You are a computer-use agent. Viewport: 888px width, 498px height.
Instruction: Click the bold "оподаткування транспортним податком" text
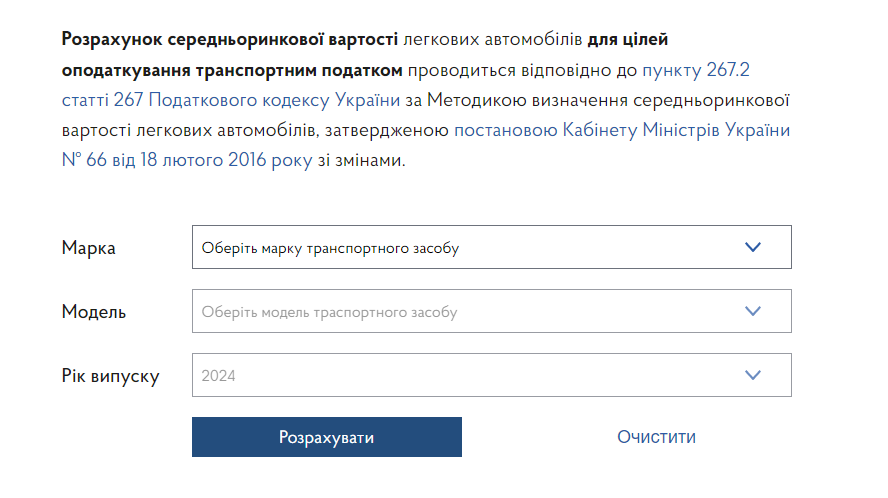[x=233, y=70]
